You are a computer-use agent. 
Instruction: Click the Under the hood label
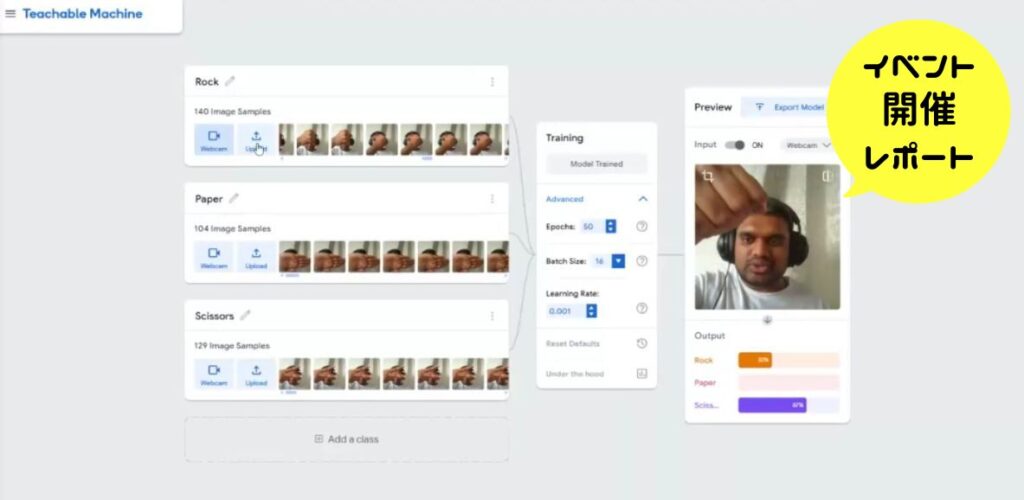(575, 374)
